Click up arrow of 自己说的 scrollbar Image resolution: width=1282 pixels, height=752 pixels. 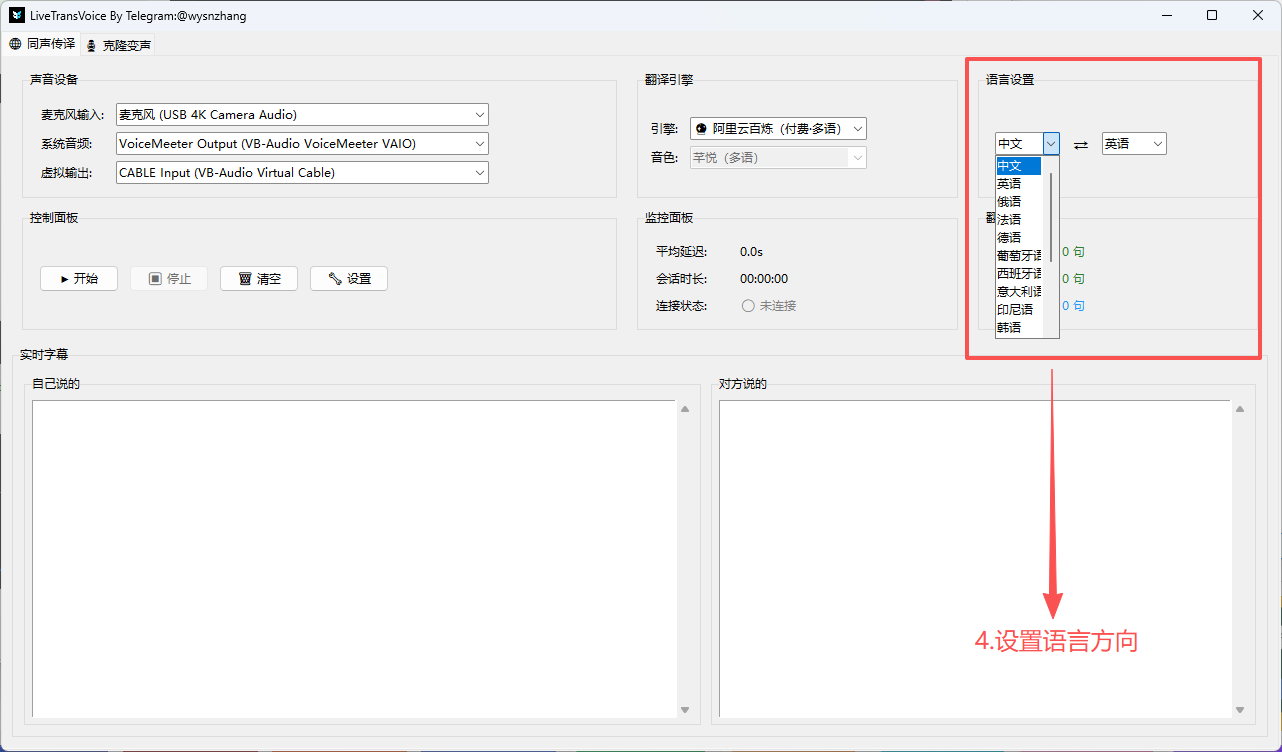[x=685, y=409]
